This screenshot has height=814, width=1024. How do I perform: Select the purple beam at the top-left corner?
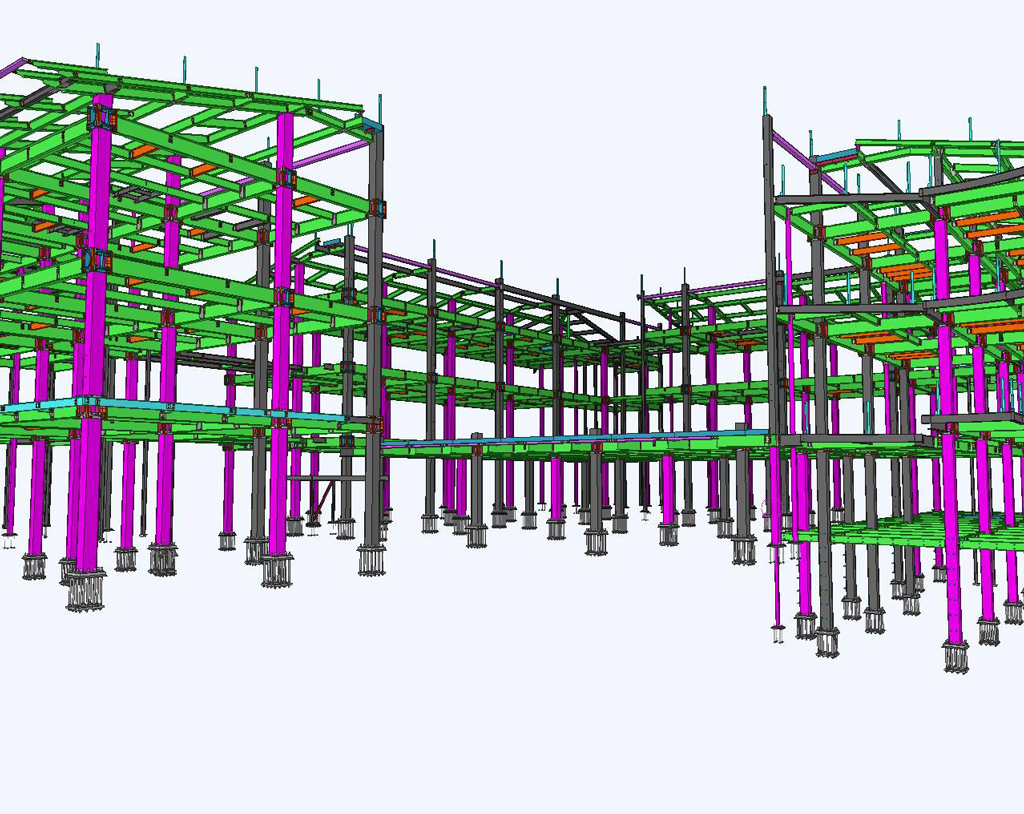pyautogui.click(x=12, y=68)
